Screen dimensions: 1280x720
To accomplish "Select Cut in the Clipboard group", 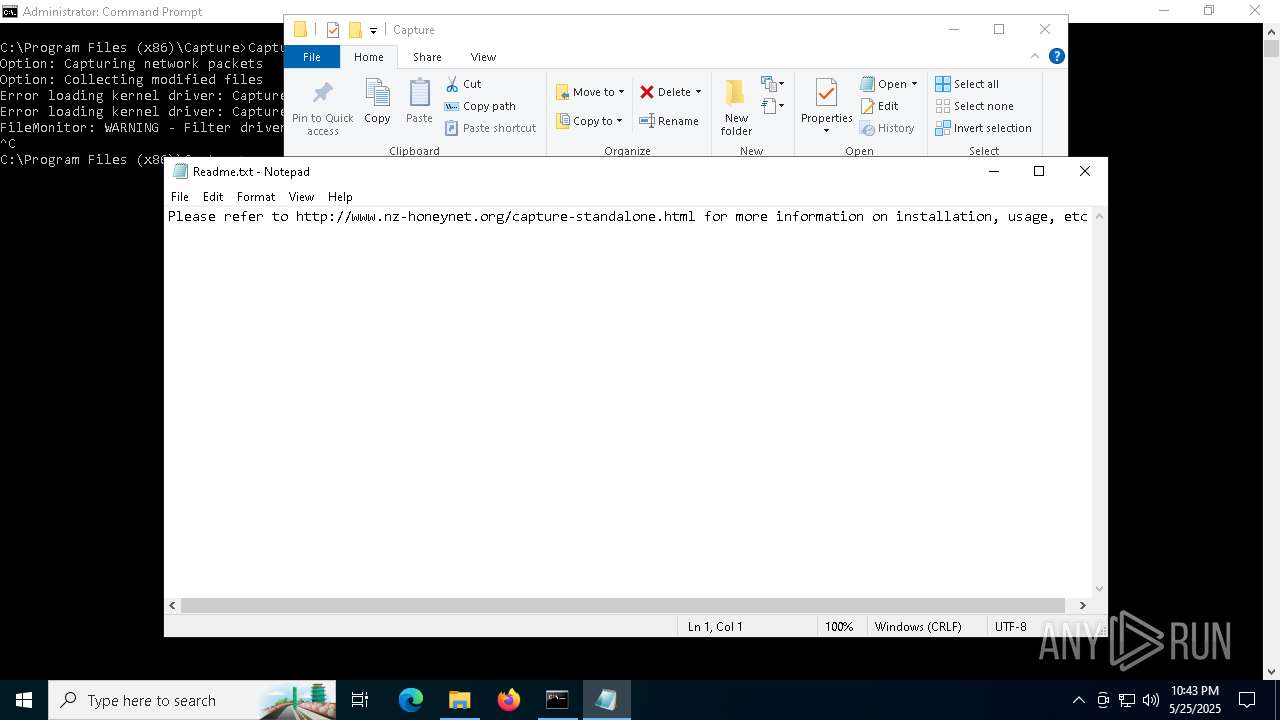I will pyautogui.click(x=463, y=84).
